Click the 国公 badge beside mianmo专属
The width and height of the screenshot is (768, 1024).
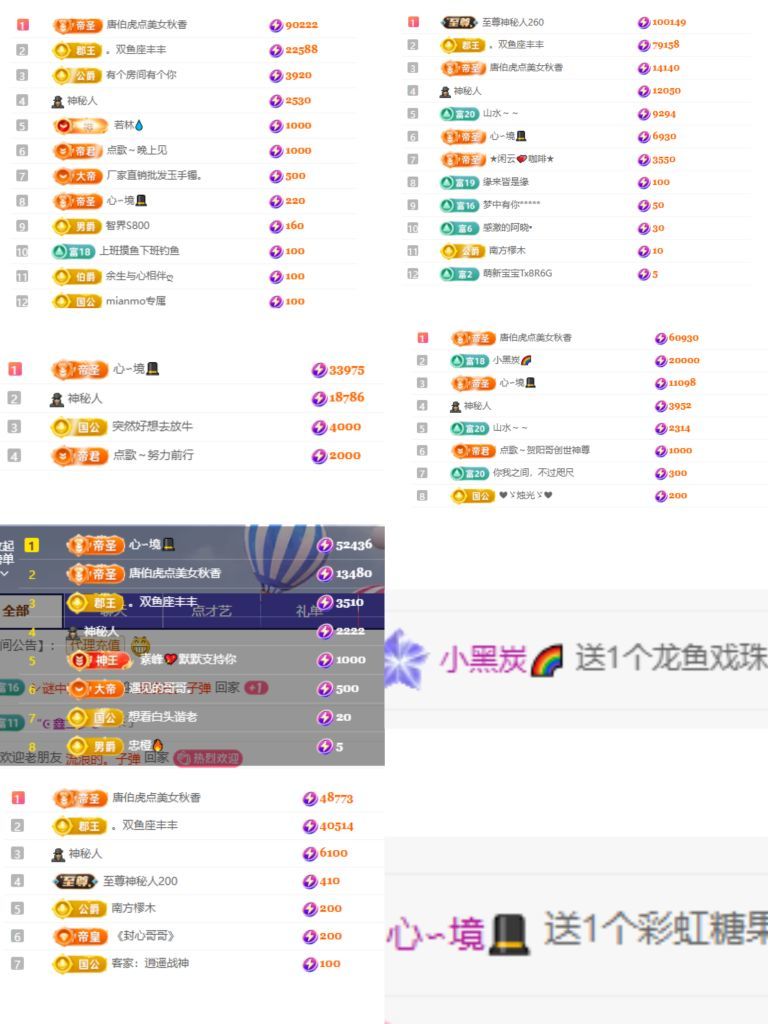(77, 302)
